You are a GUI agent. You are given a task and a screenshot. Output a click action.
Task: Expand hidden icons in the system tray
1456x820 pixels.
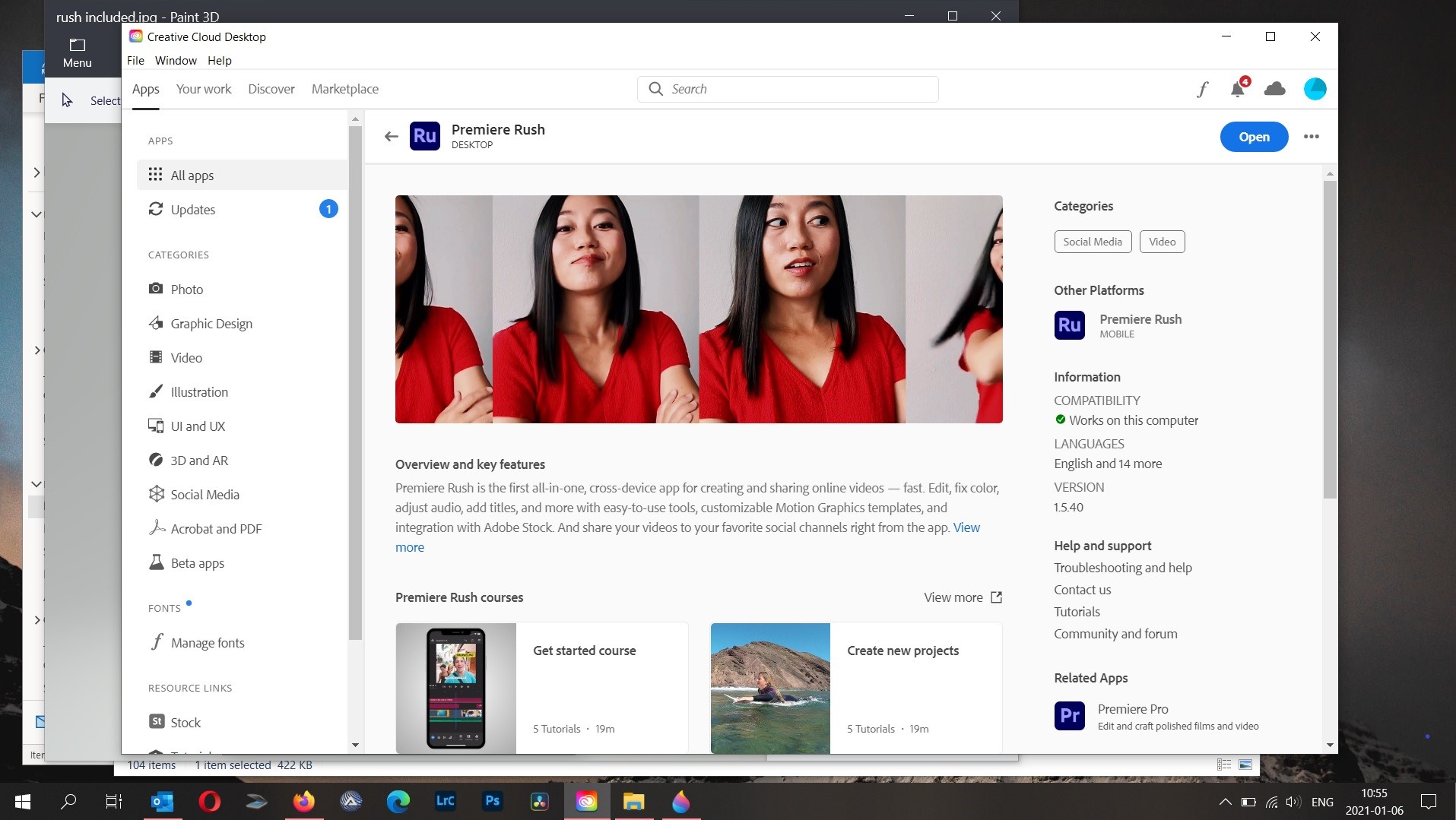[1224, 802]
